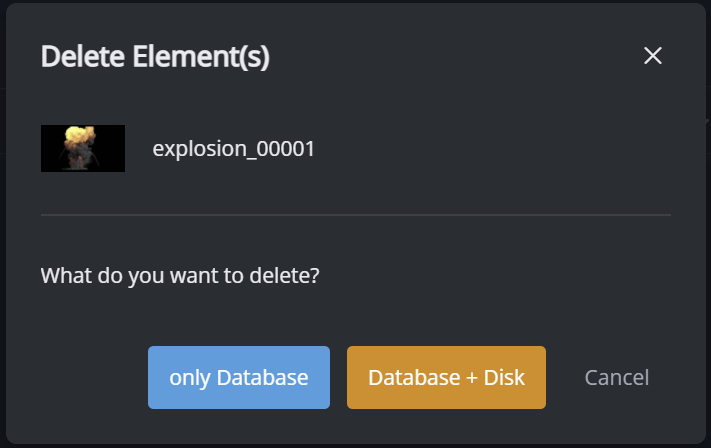Select the explosion_00001 element name
Screen dimensions: 711x448
pos(233,149)
